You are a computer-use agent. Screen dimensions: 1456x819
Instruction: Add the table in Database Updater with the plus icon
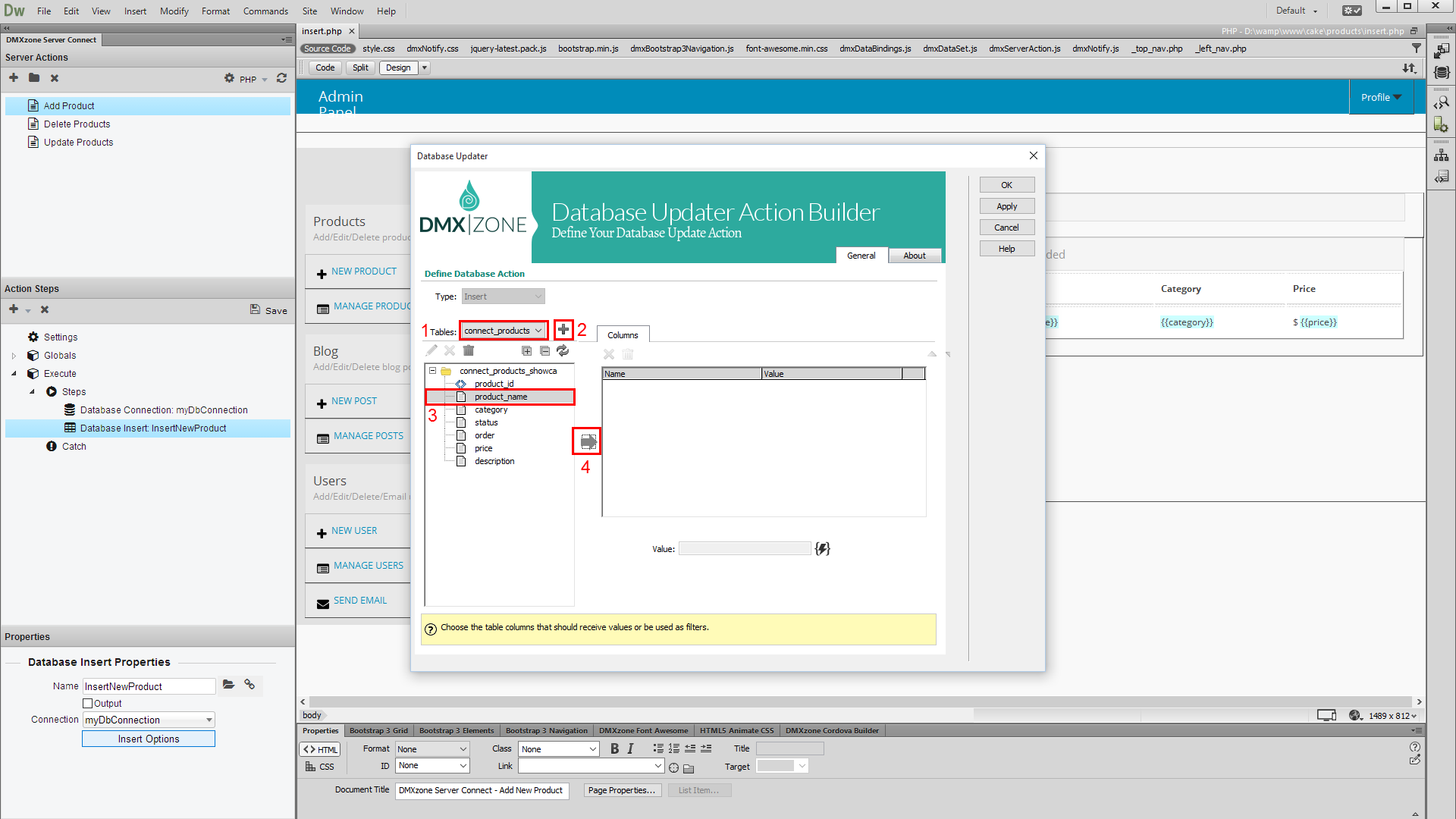click(x=563, y=330)
